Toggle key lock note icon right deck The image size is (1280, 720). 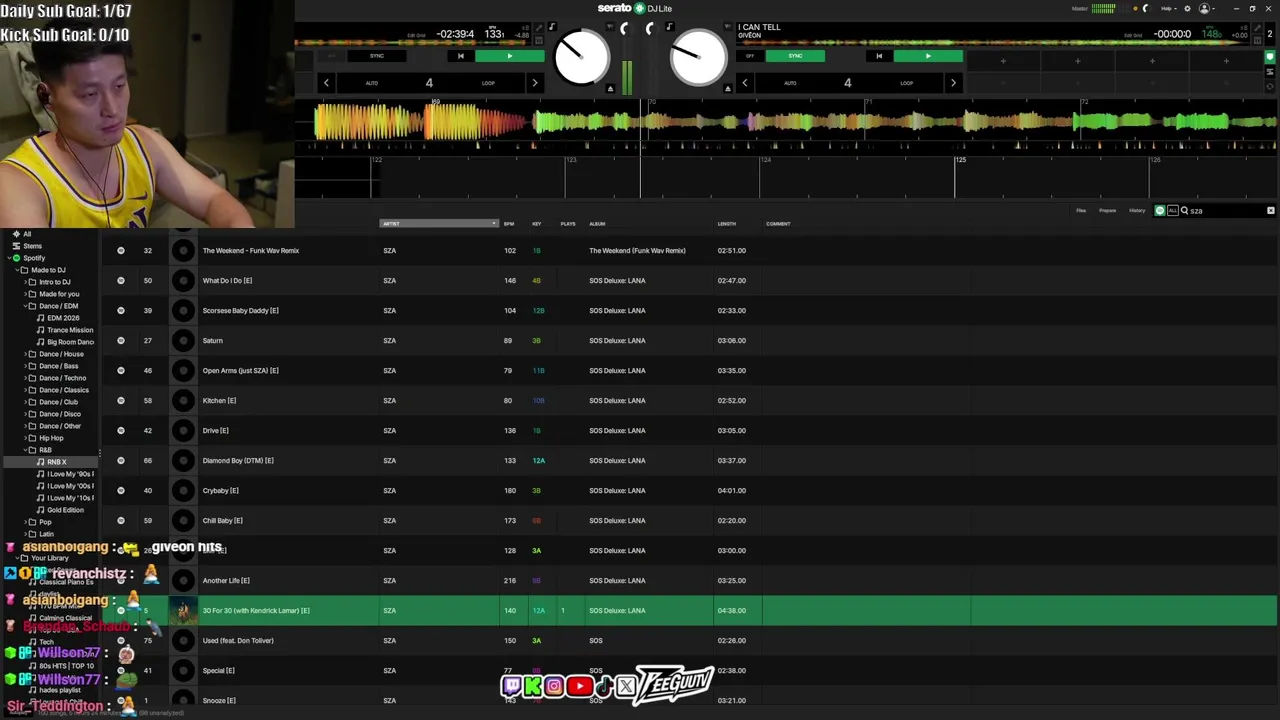(x=669, y=27)
